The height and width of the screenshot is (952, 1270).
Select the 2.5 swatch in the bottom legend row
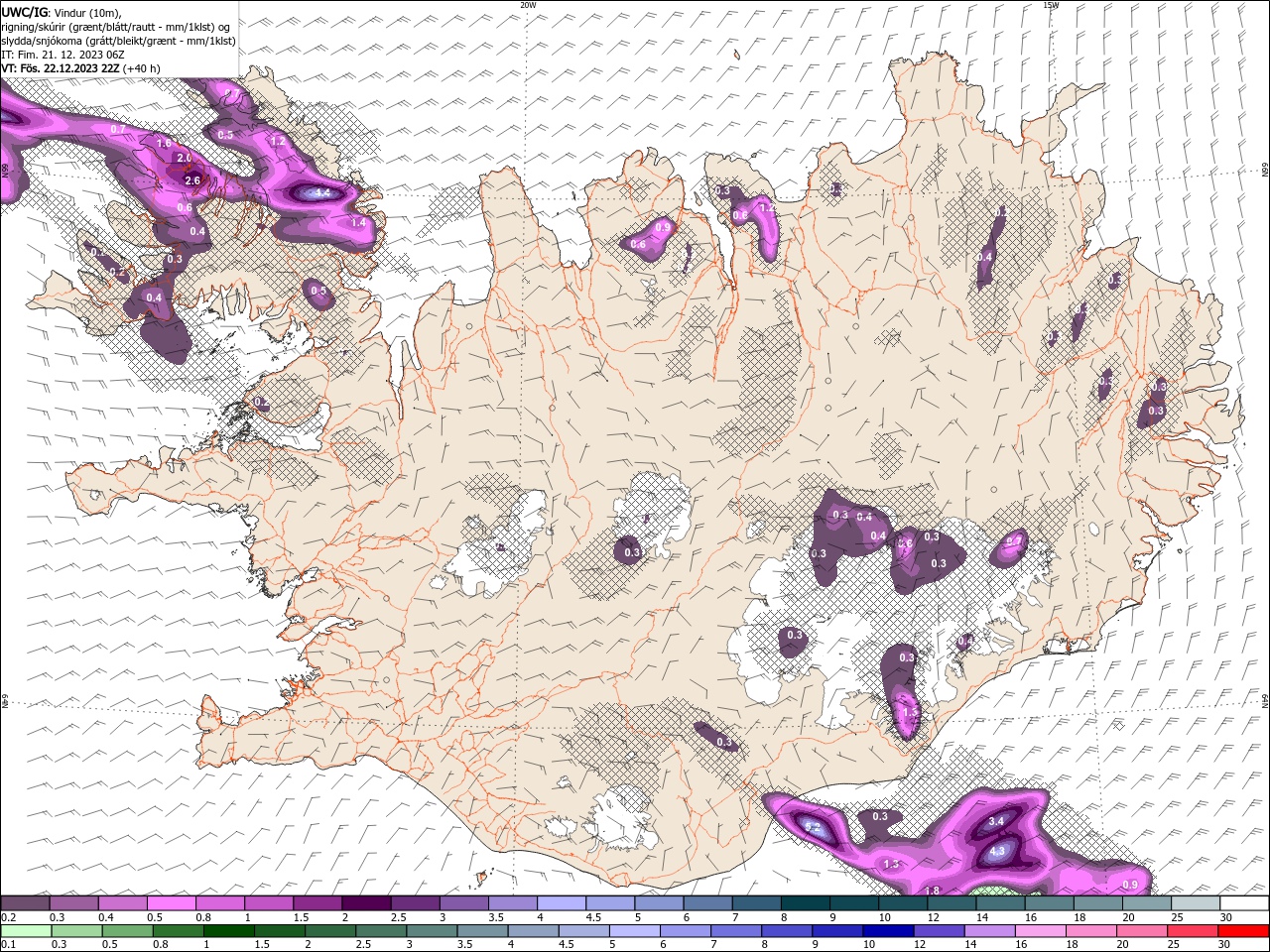[x=381, y=931]
